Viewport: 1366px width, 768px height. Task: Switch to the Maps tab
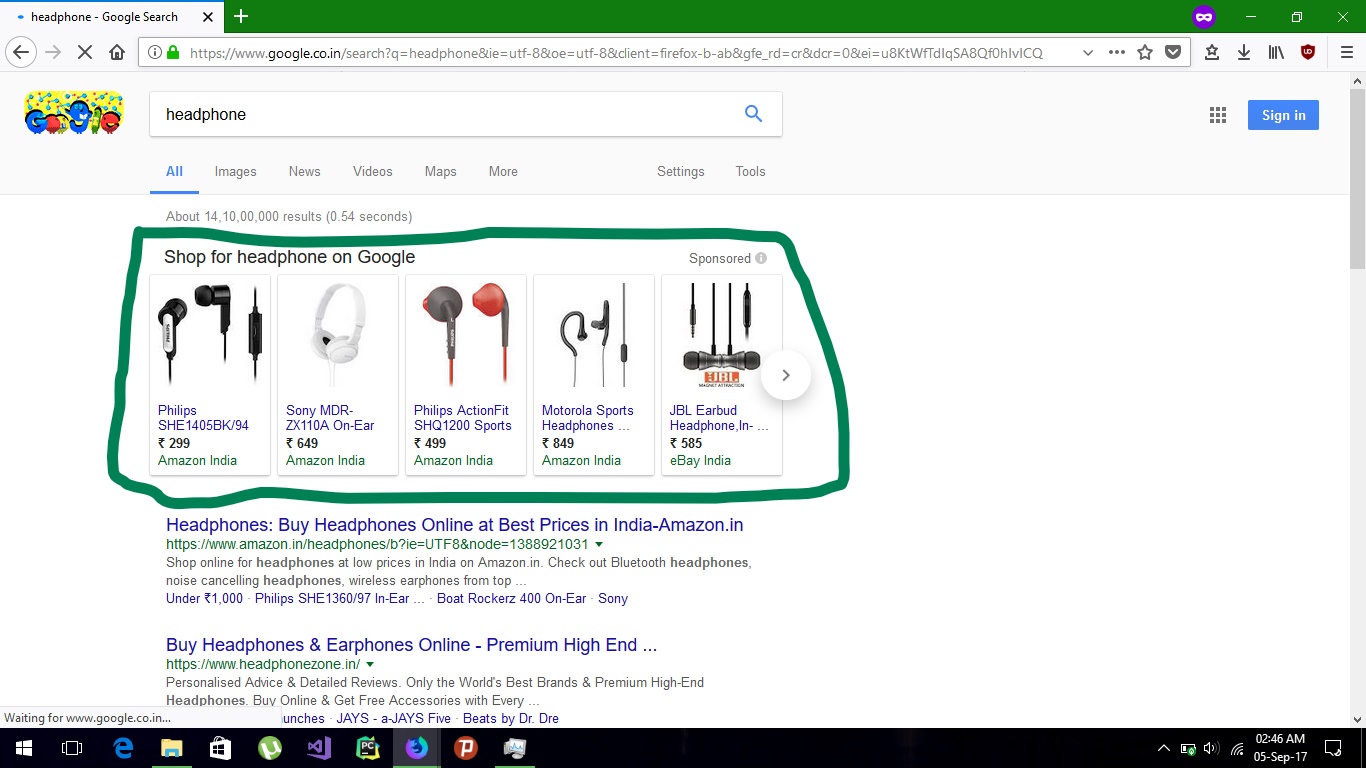coord(440,172)
